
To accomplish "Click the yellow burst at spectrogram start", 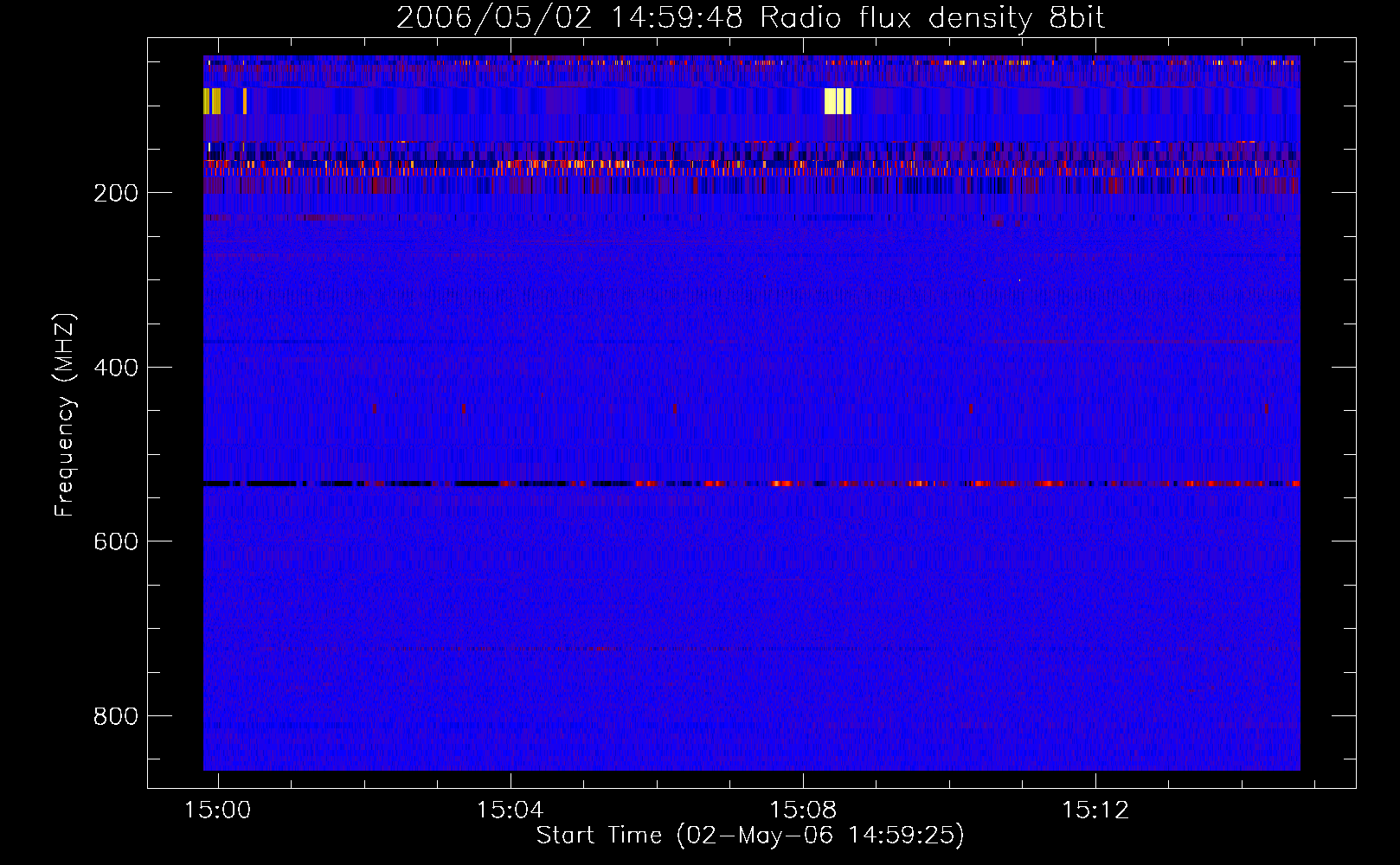I will click(x=212, y=101).
